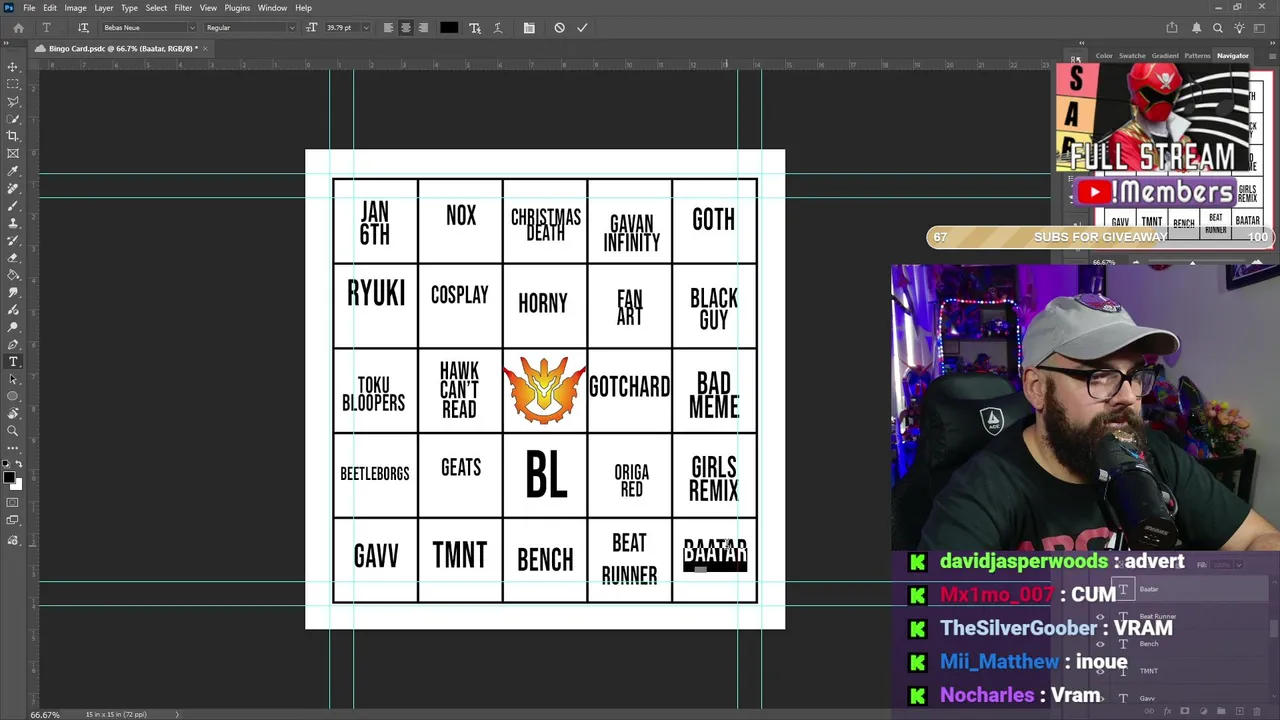Reset to default foreground and background colors

point(6,466)
